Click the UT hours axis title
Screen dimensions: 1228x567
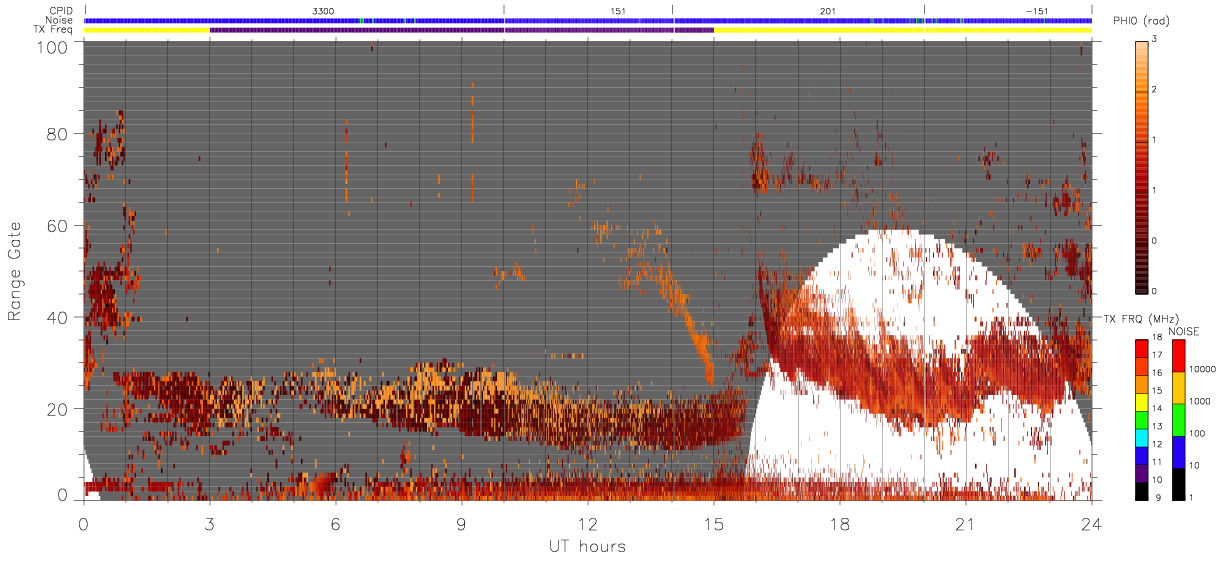point(586,546)
